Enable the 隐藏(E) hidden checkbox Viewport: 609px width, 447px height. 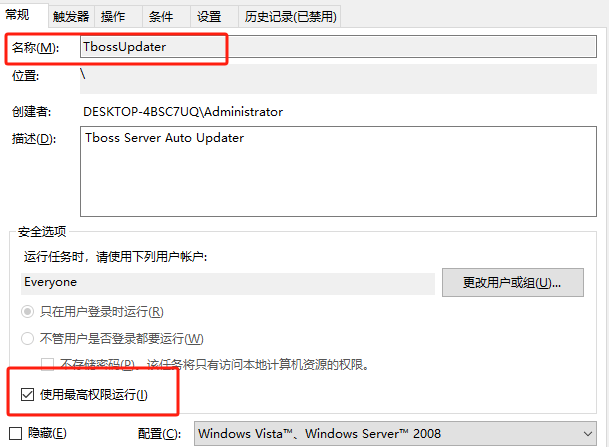14,433
